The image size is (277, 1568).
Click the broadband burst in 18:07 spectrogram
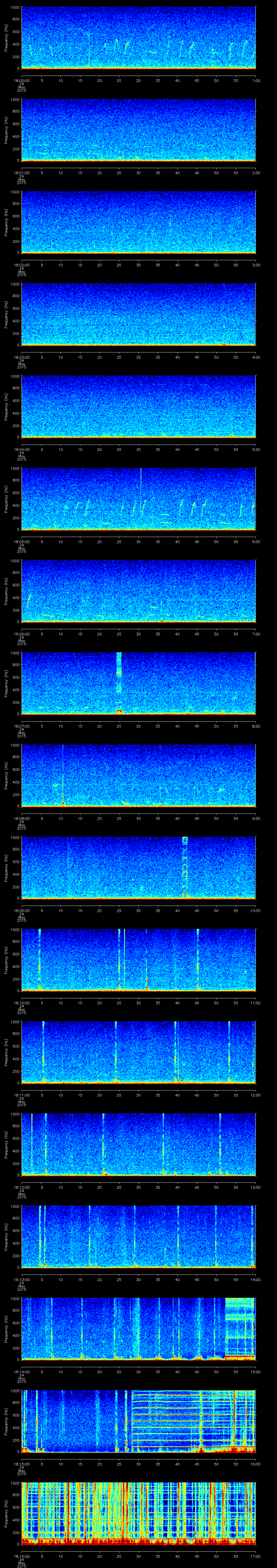coord(119,682)
